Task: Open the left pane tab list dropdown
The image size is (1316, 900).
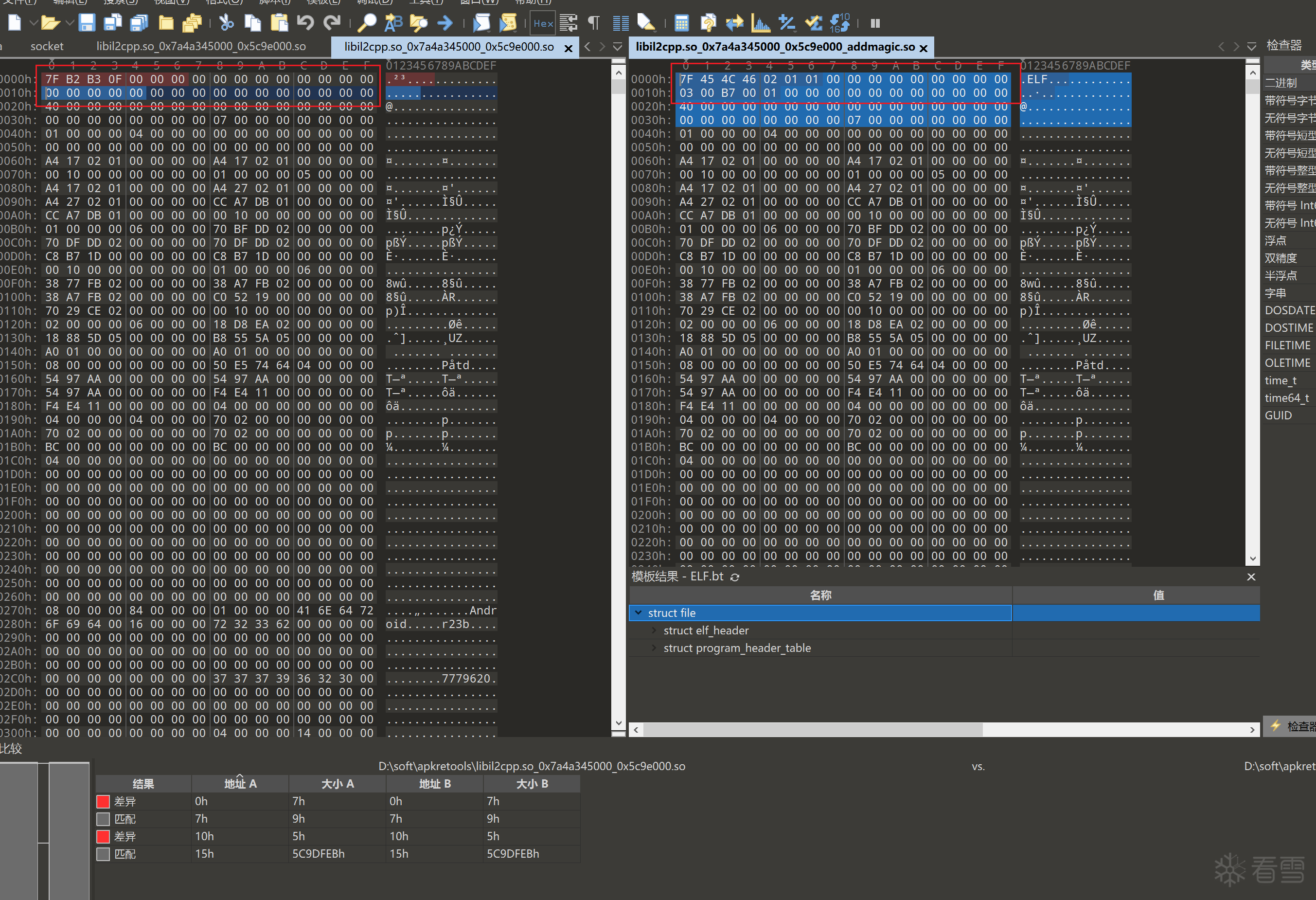Action: [618, 46]
